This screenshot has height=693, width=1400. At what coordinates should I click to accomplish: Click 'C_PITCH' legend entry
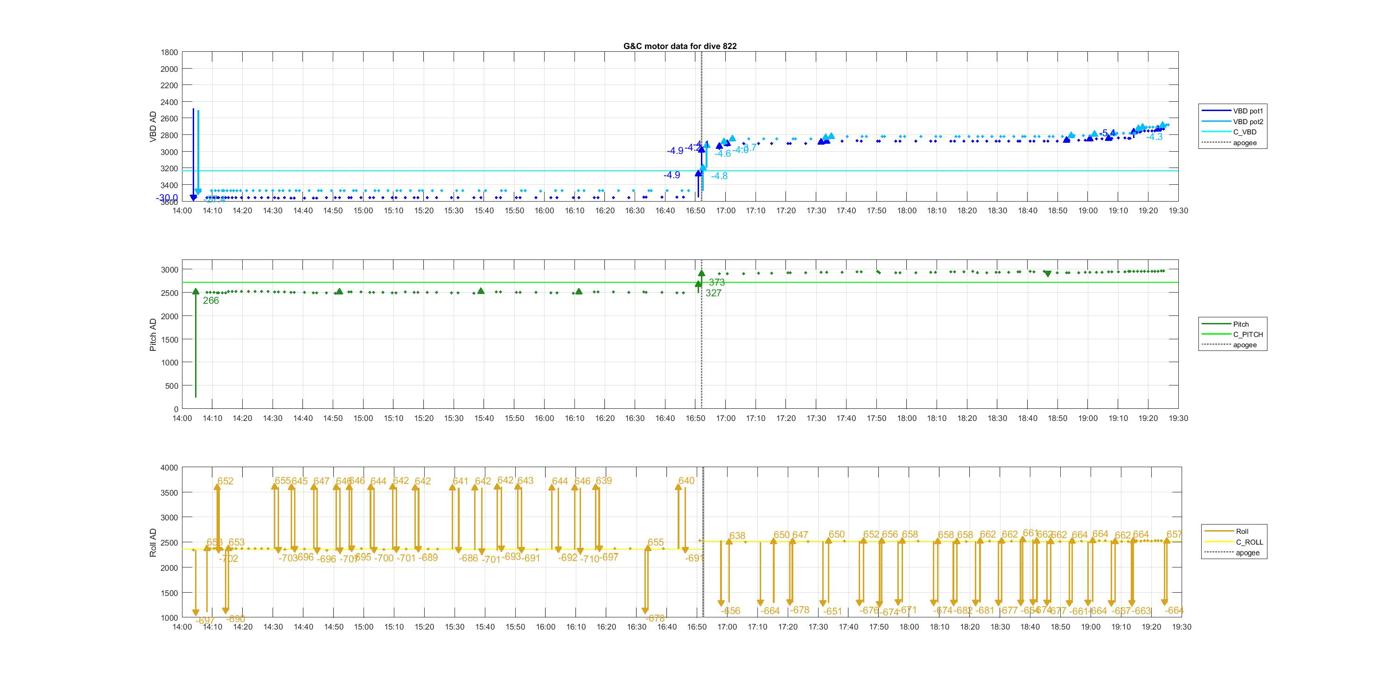coord(1248,335)
